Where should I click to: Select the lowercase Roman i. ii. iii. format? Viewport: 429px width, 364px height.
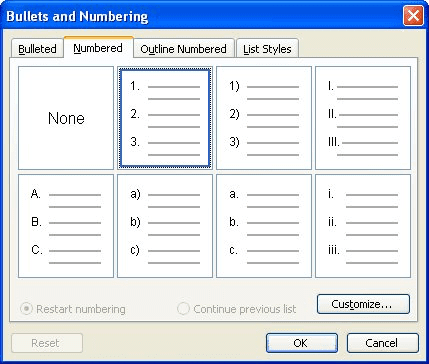(x=363, y=226)
